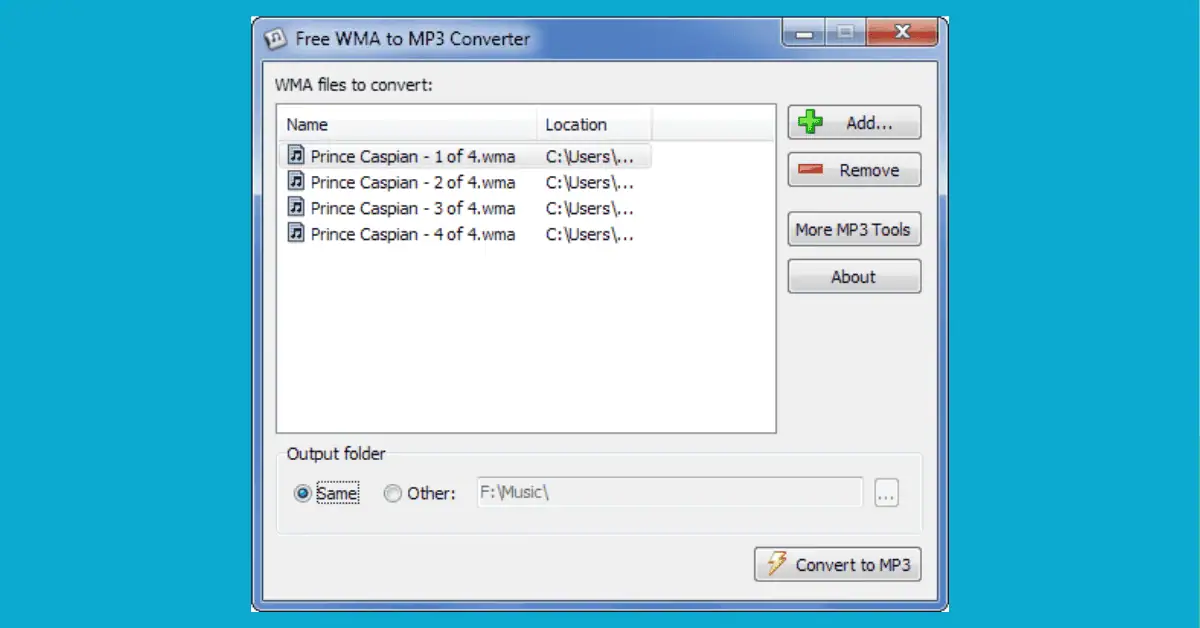Screen dimensions: 1200x628
Task: Open More MP3 Tools
Action: (x=854, y=228)
